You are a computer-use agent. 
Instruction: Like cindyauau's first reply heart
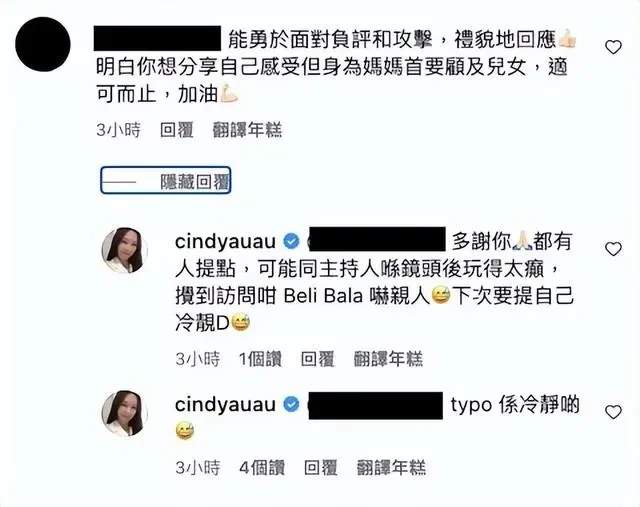pyautogui.click(x=613, y=249)
